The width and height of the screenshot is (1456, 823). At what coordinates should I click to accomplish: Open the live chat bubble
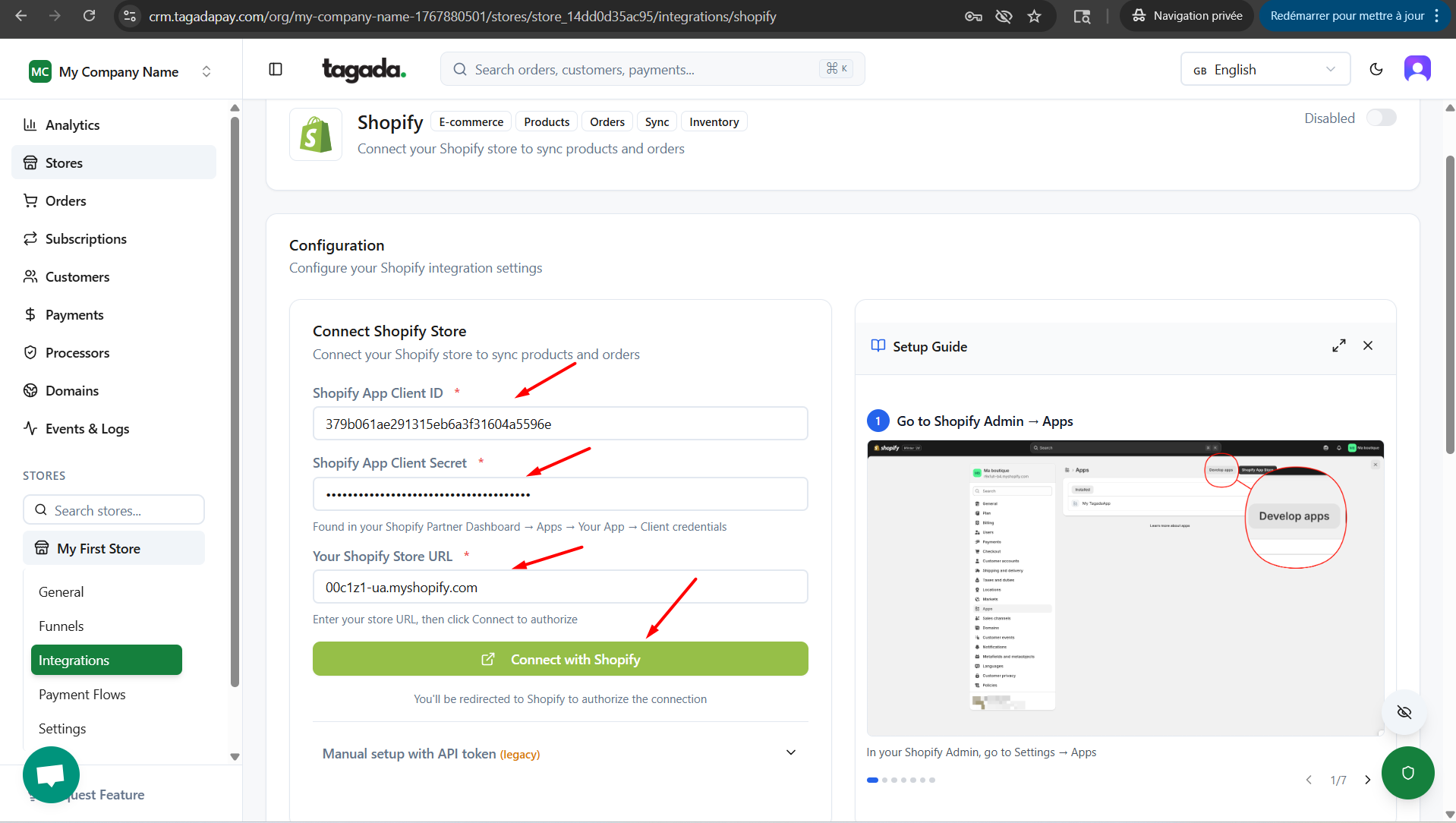click(51, 774)
